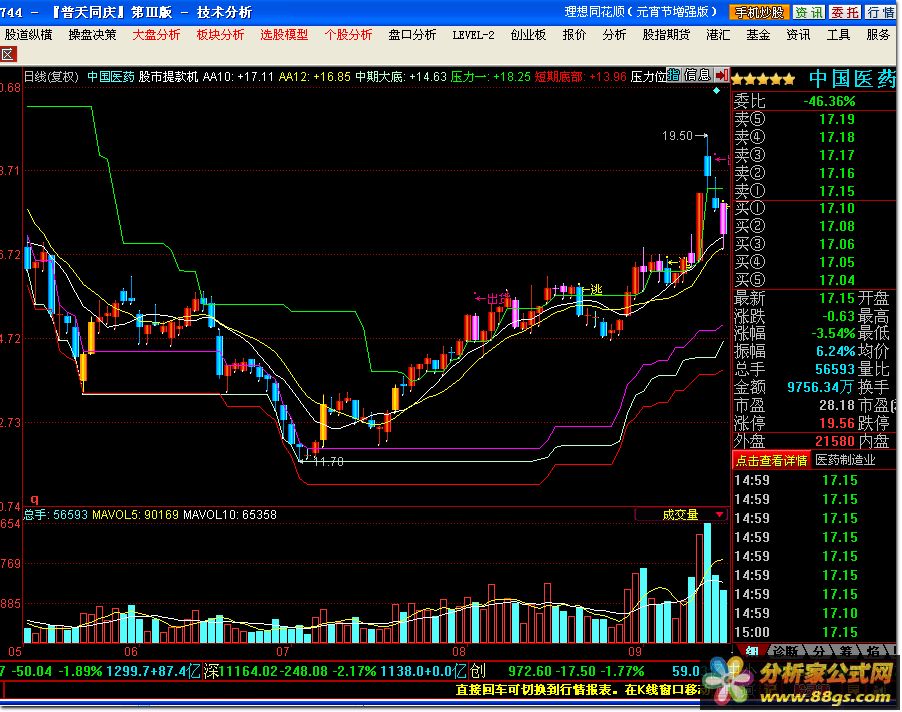Expand the 成交量 indicator dropdown
902x712 pixels.
pyautogui.click(x=719, y=515)
